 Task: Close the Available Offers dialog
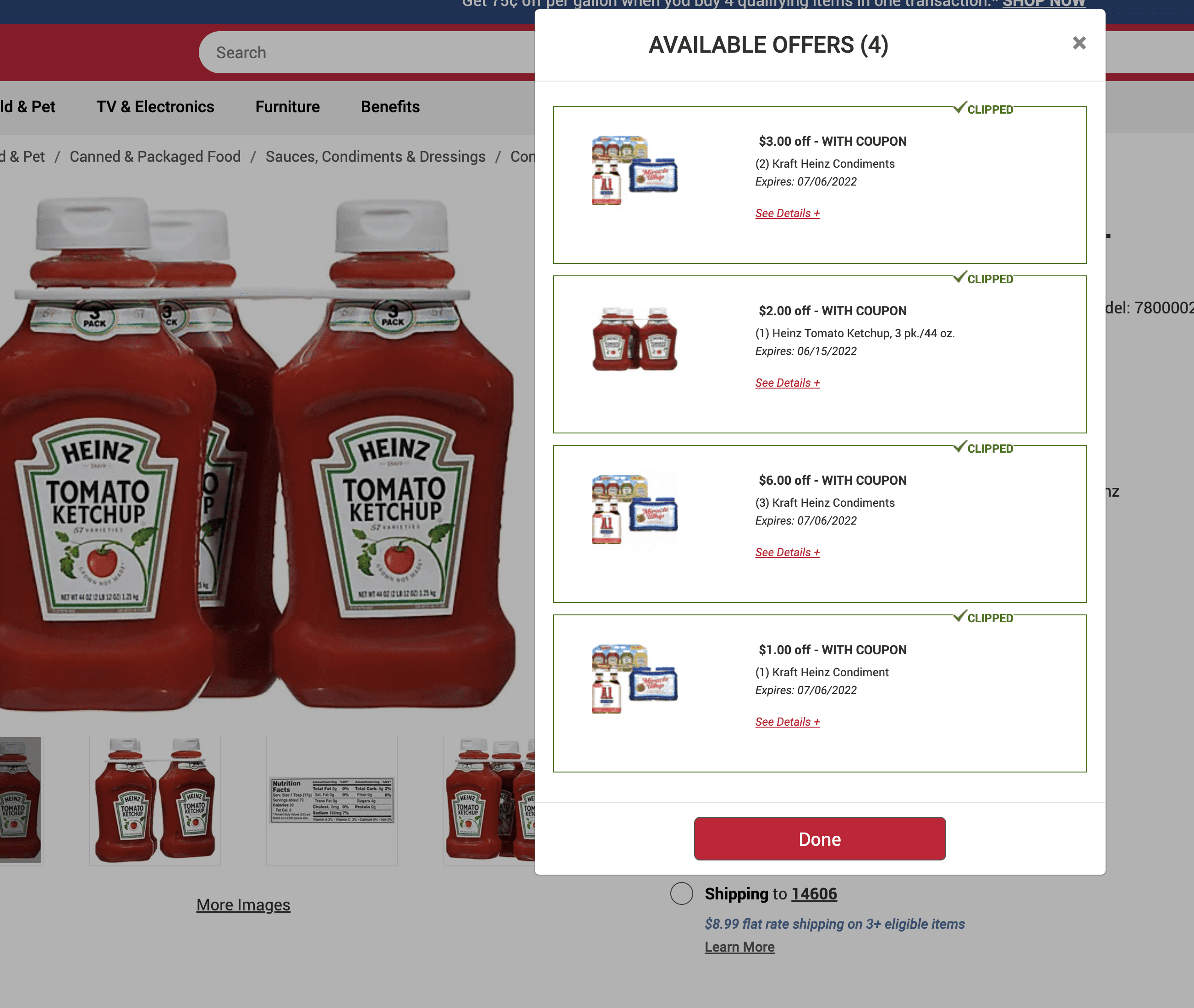pyautogui.click(x=1079, y=43)
